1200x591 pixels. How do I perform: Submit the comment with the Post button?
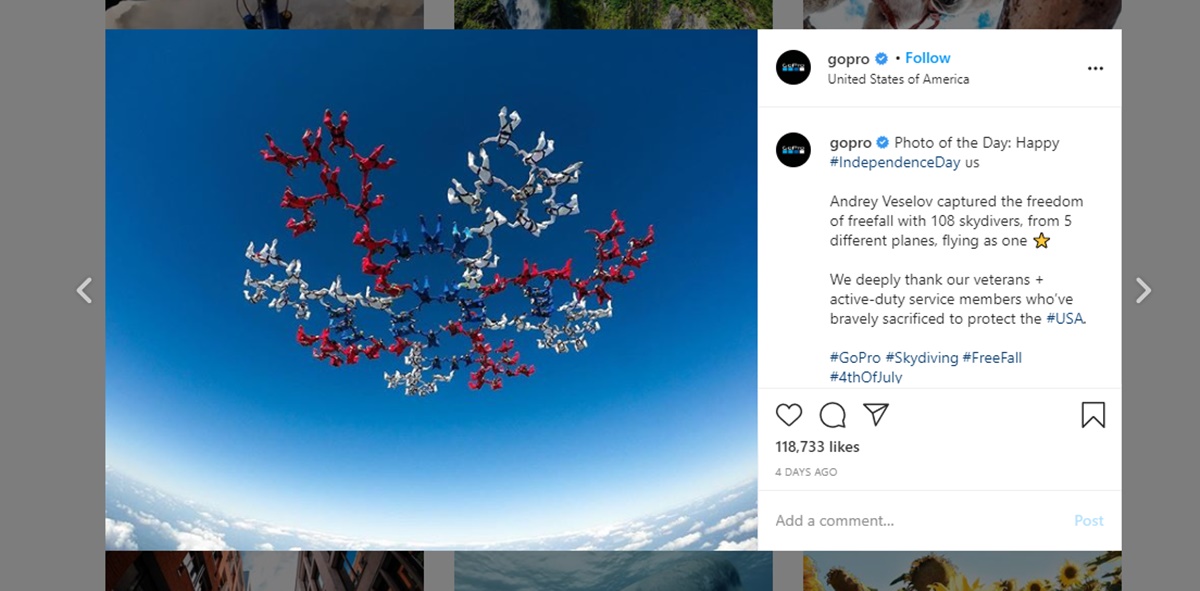tap(1089, 521)
